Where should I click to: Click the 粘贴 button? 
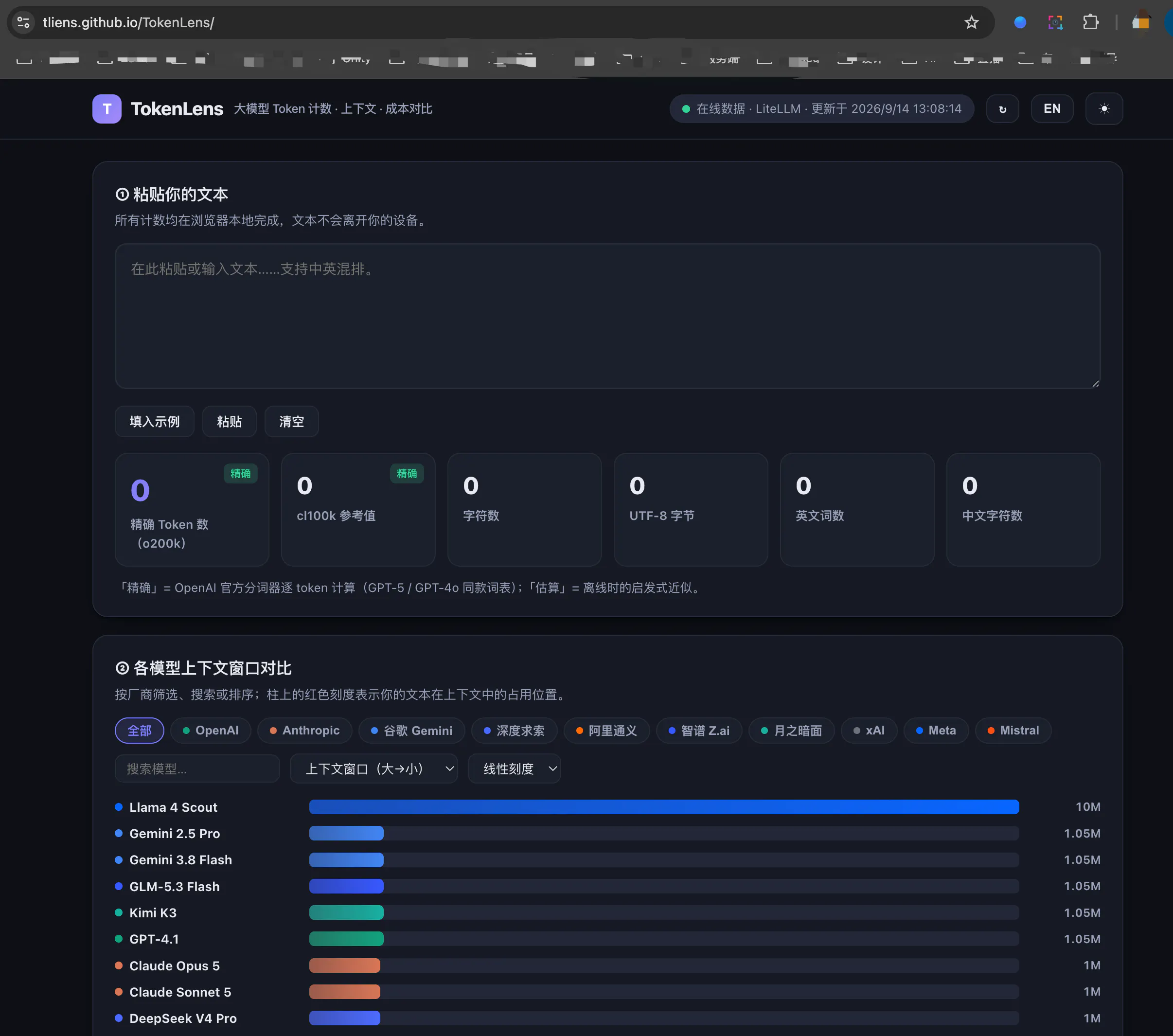pos(230,422)
